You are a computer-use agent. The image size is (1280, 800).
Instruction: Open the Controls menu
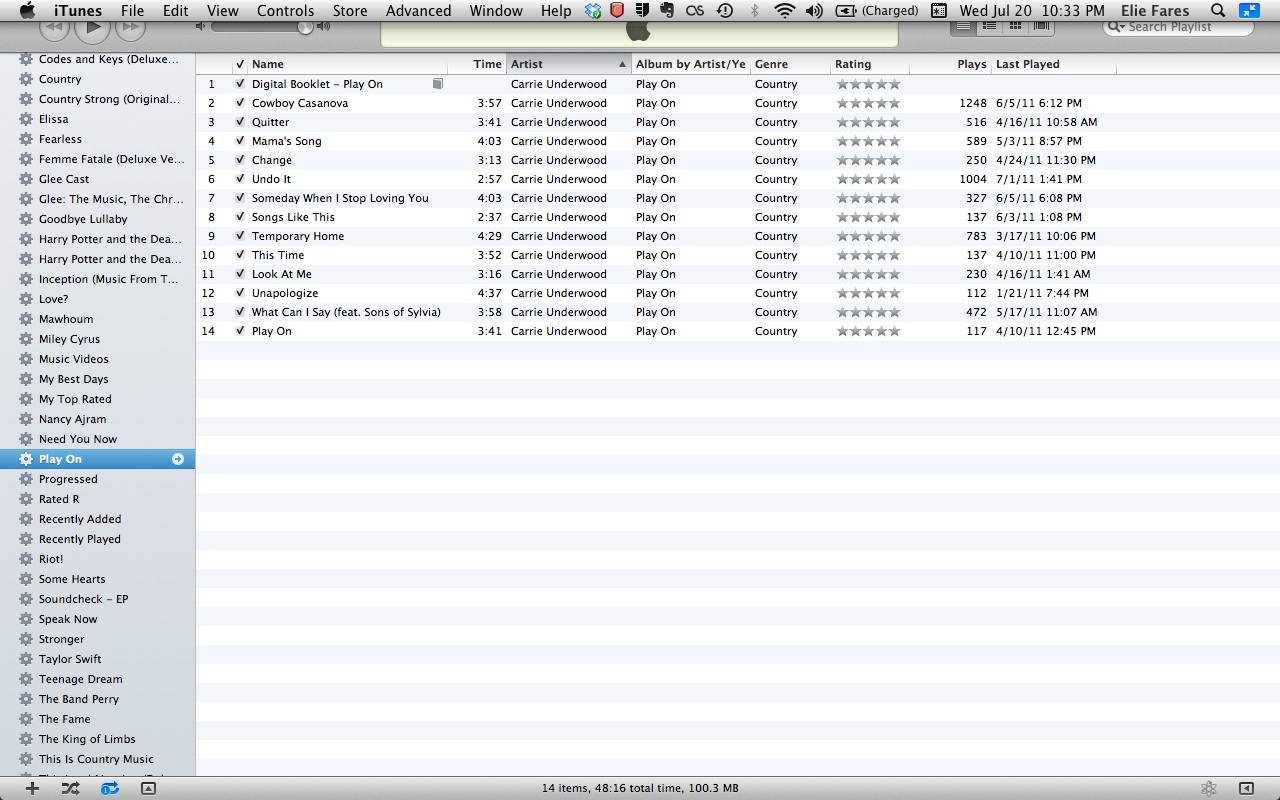(x=285, y=11)
